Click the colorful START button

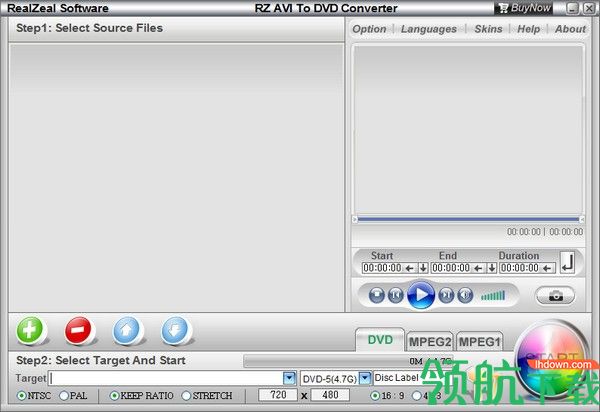(x=552, y=360)
